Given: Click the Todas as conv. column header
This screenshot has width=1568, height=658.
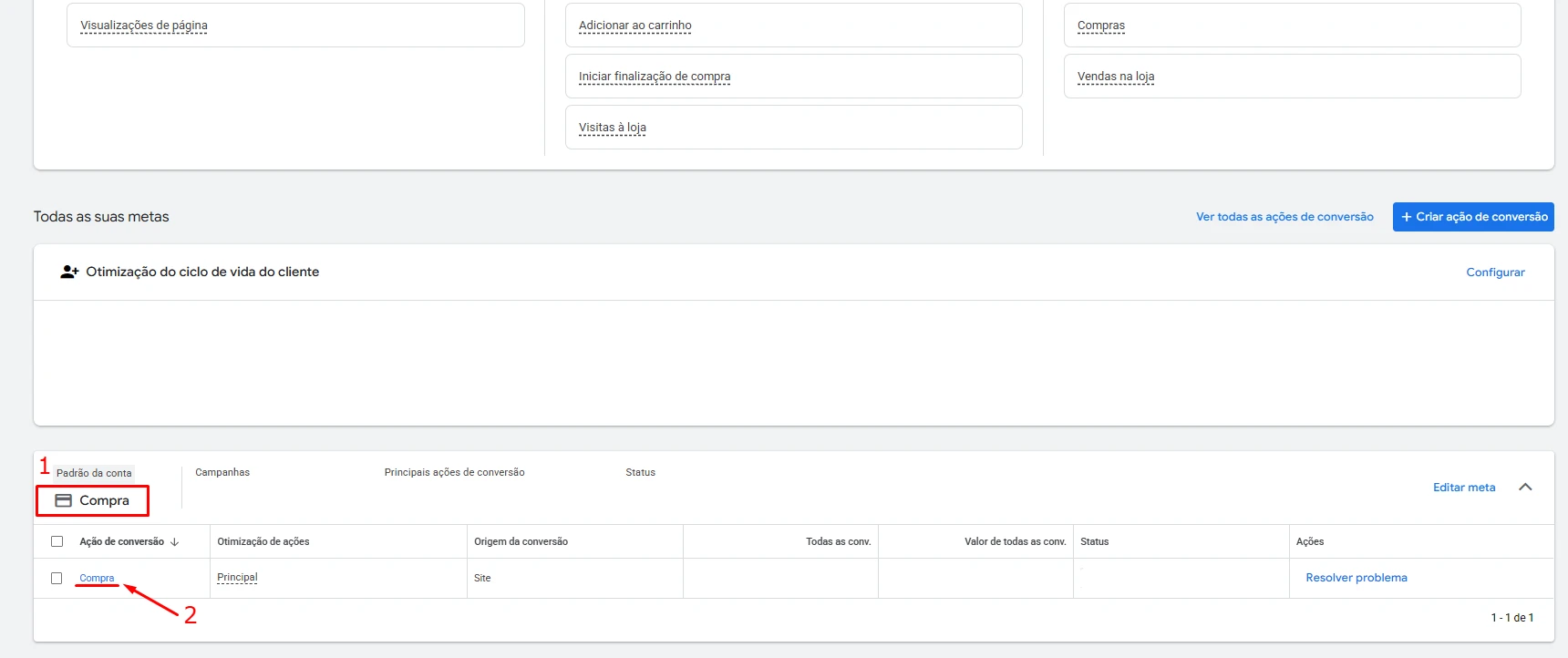Looking at the screenshot, I should pyautogui.click(x=838, y=541).
